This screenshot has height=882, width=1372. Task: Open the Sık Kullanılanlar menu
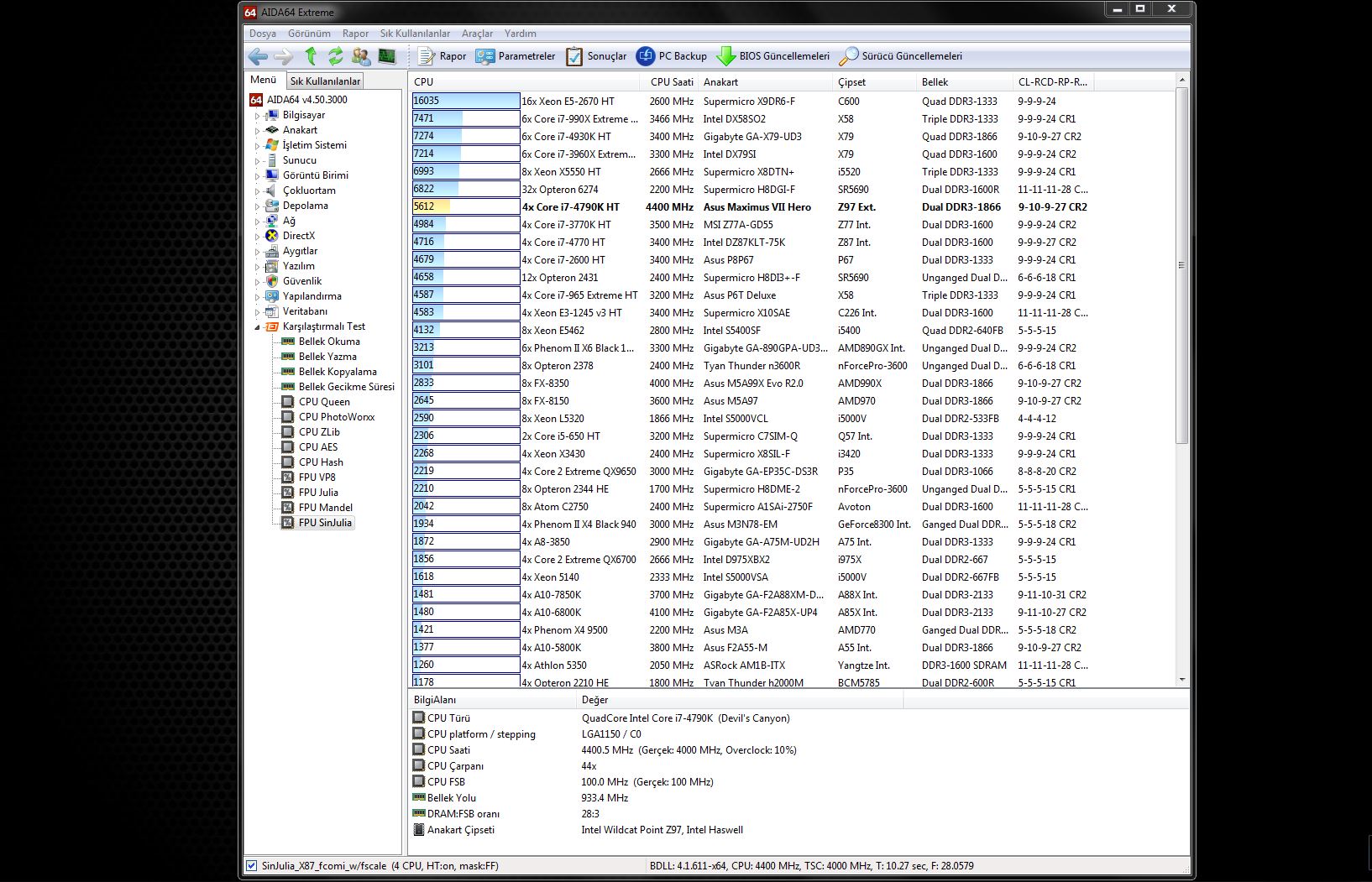click(415, 34)
